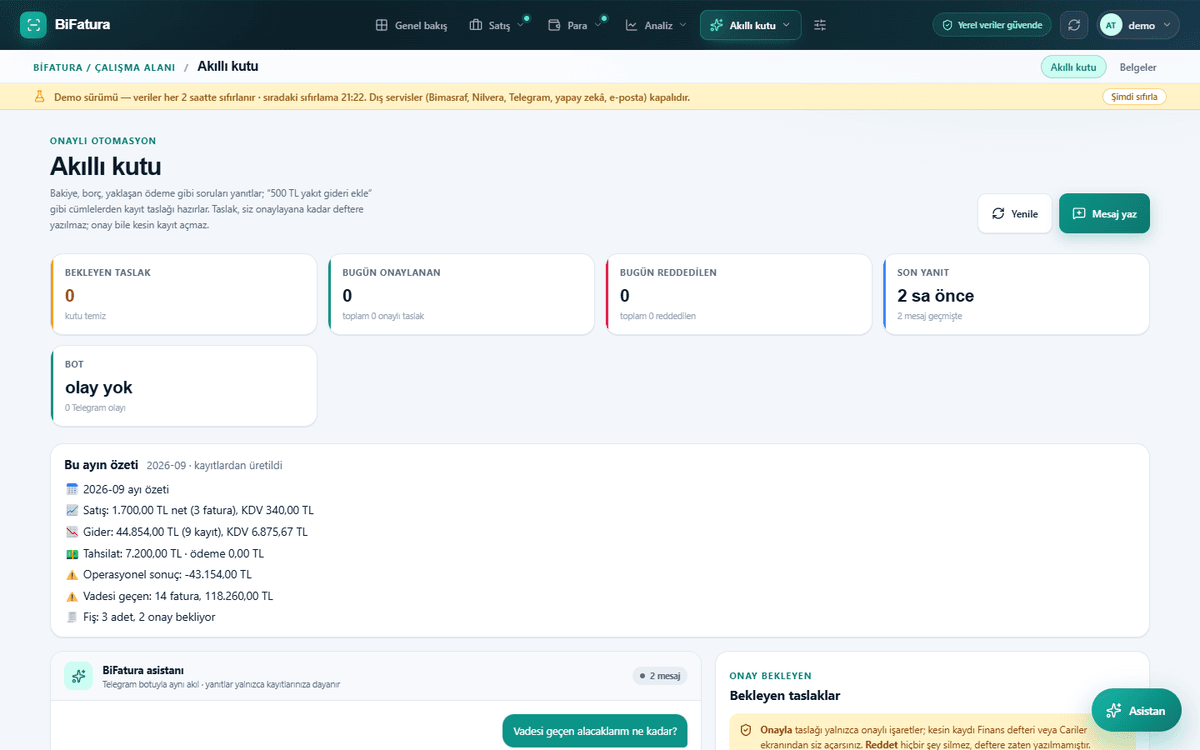The width and height of the screenshot is (1200, 750).
Task: Select the Akıllı kutu tab pill
Action: point(1074,67)
